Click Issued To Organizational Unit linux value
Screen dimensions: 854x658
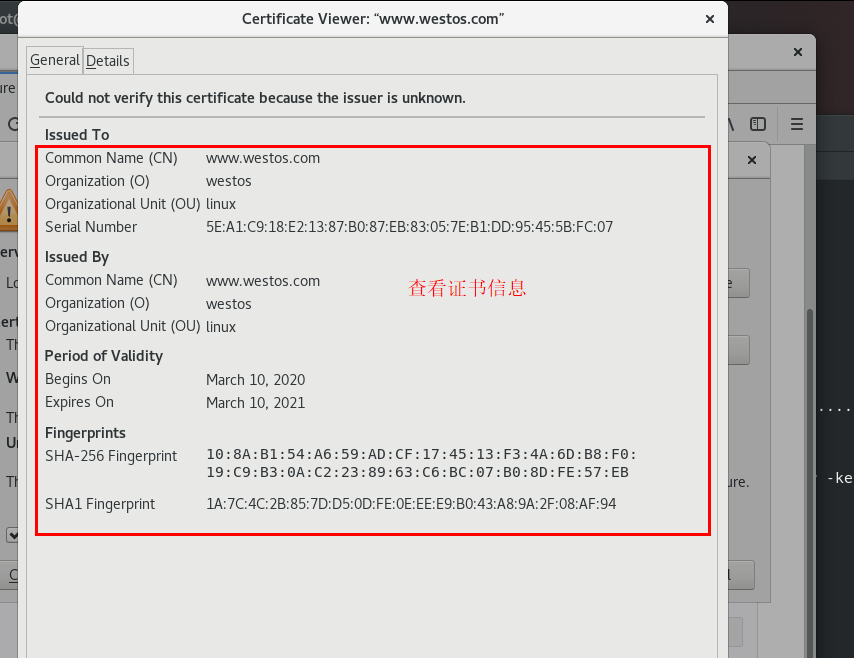point(221,204)
